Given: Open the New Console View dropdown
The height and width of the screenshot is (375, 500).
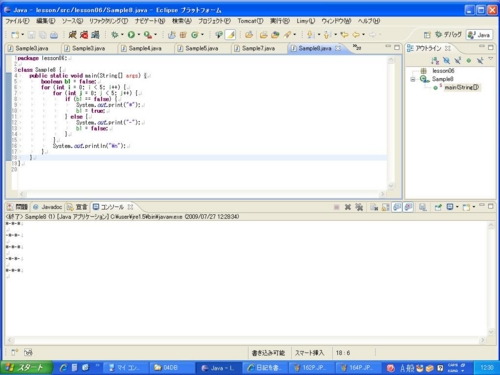Looking at the screenshot, I should 474,207.
